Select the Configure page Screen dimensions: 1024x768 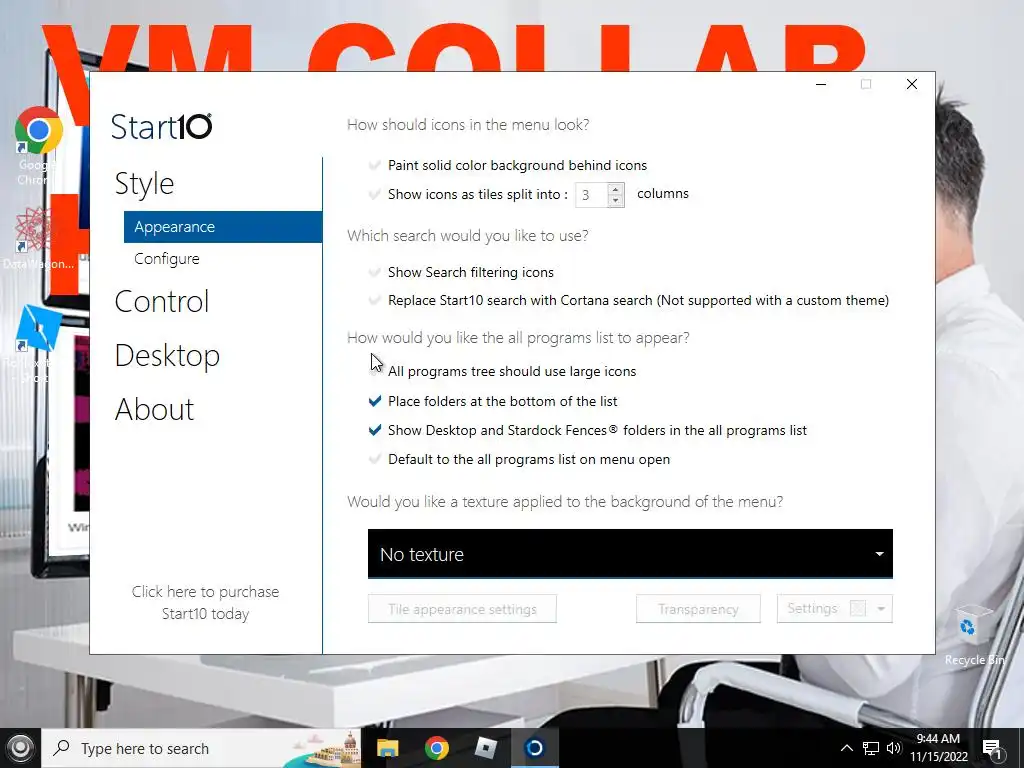click(167, 259)
